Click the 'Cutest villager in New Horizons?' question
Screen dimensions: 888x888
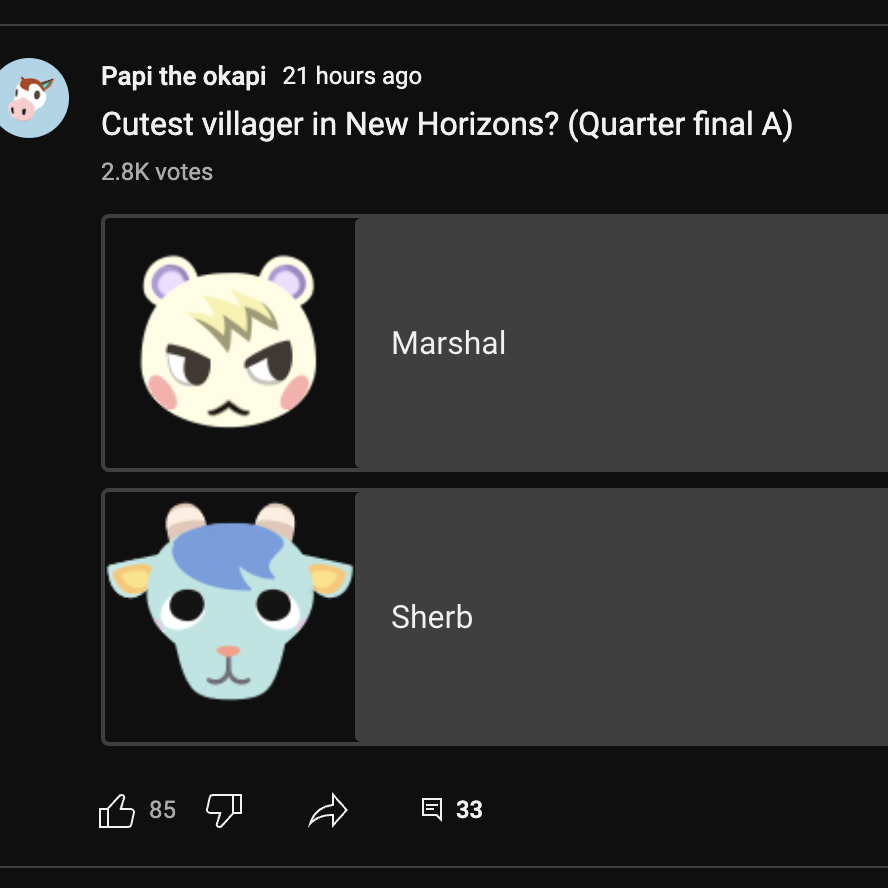coord(330,125)
